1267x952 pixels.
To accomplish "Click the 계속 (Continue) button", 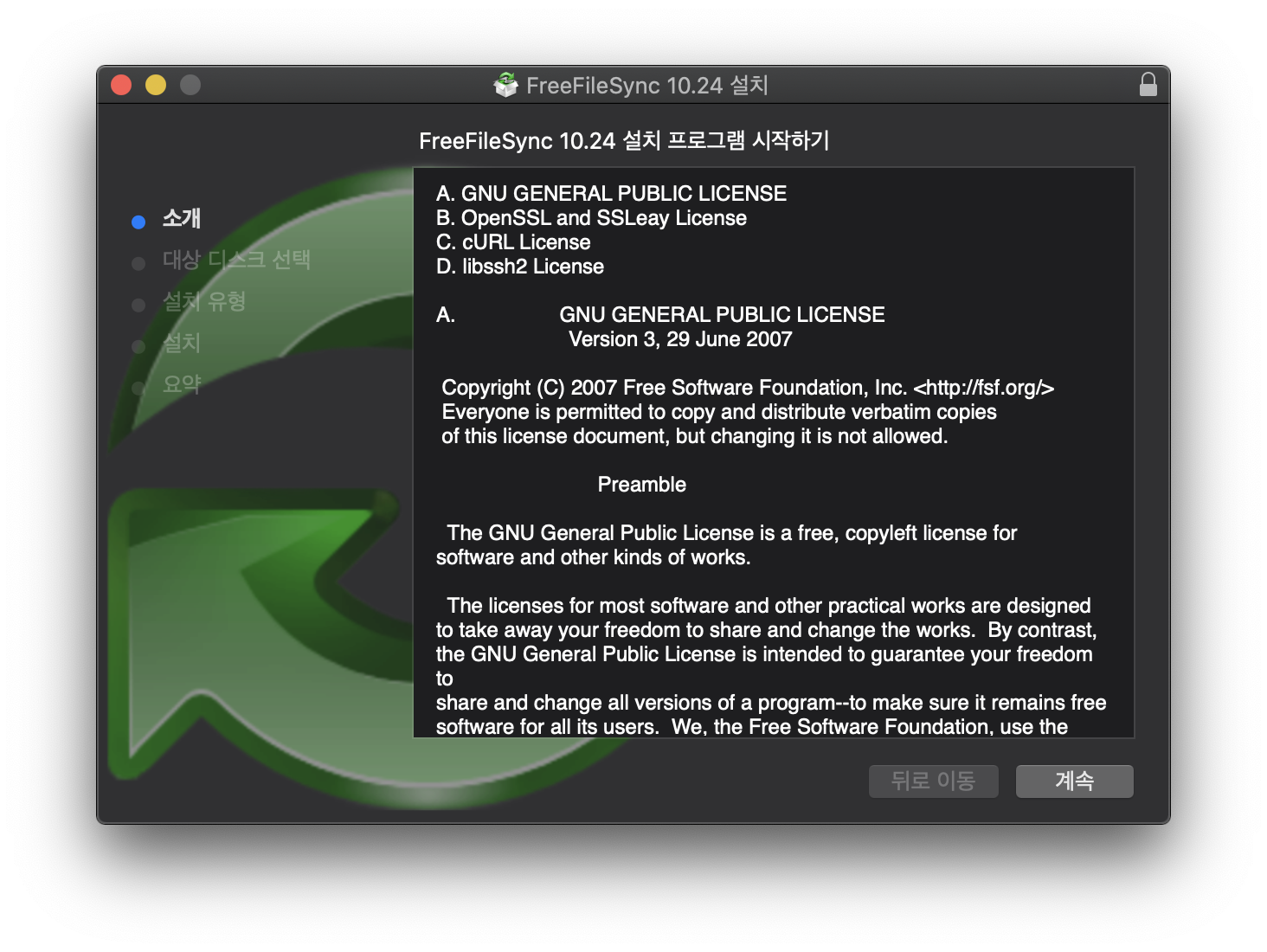I will [x=1074, y=781].
